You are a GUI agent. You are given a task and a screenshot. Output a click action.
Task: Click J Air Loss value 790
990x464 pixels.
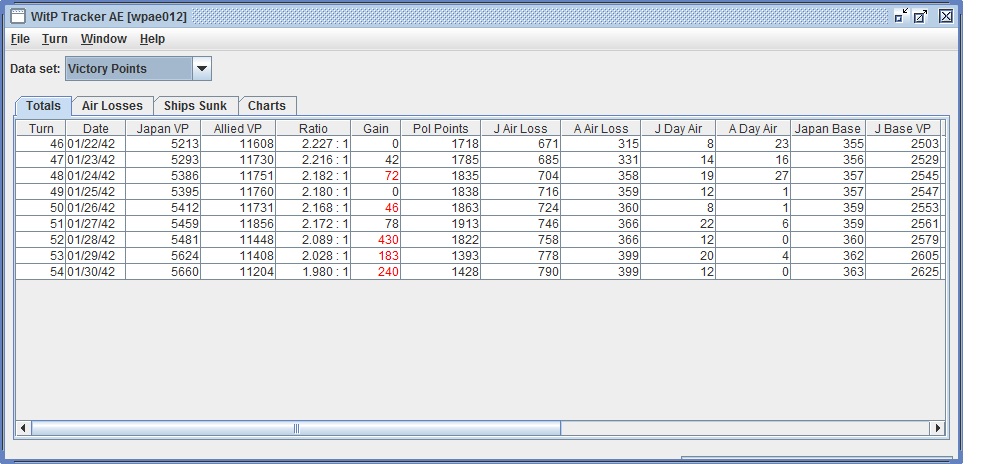[520, 271]
